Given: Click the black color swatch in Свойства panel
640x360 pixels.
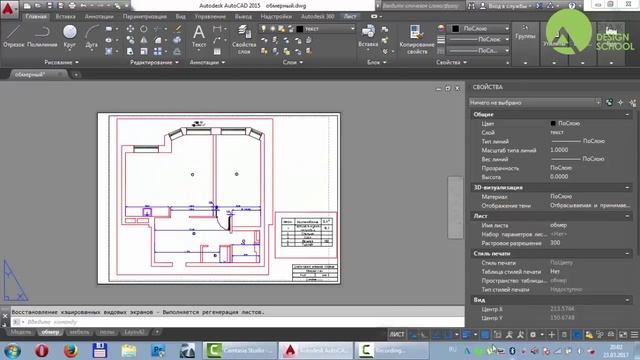Looking at the screenshot, I should [456, 29].
